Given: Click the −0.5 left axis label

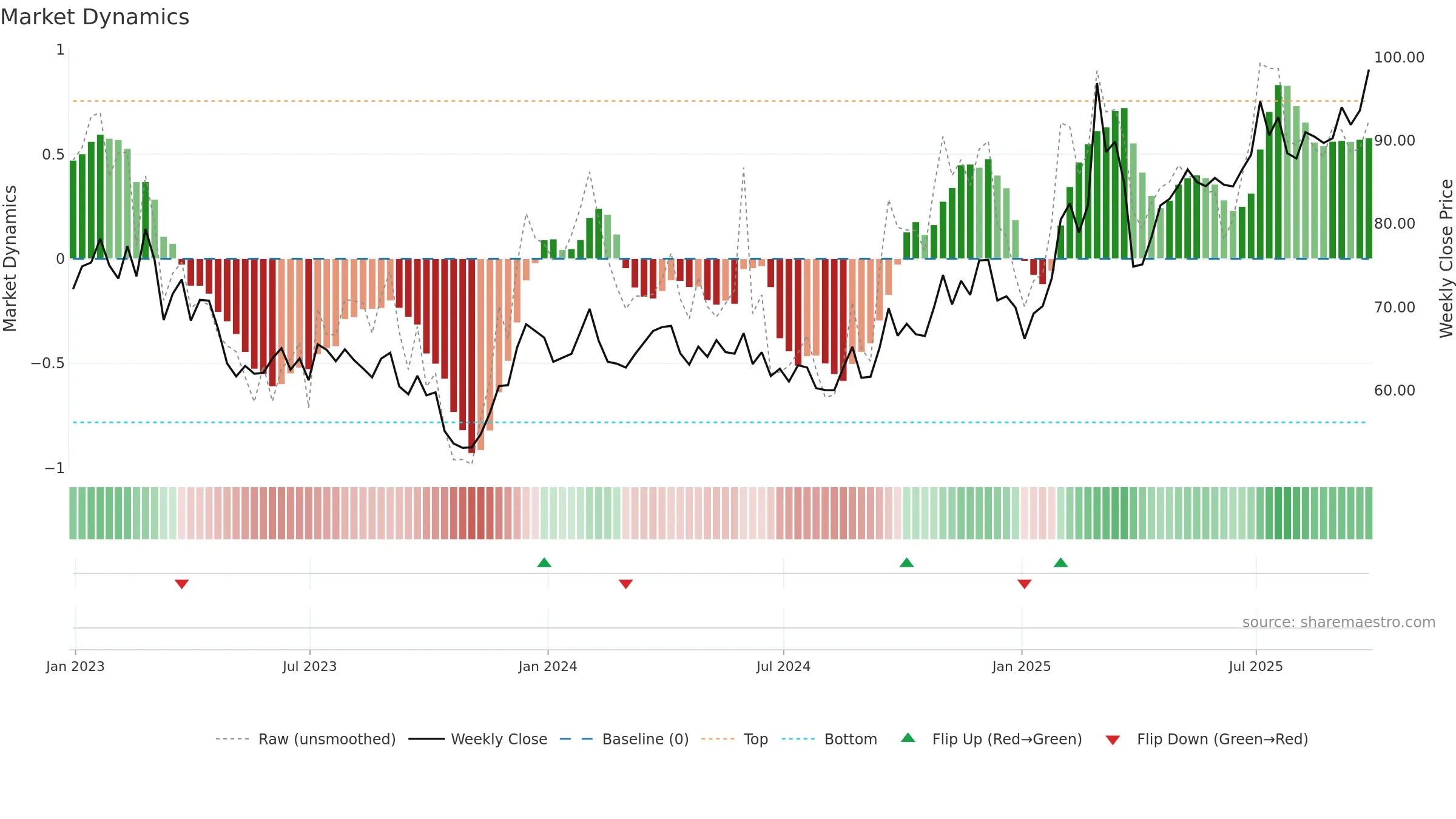Looking at the screenshot, I should pos(47,363).
